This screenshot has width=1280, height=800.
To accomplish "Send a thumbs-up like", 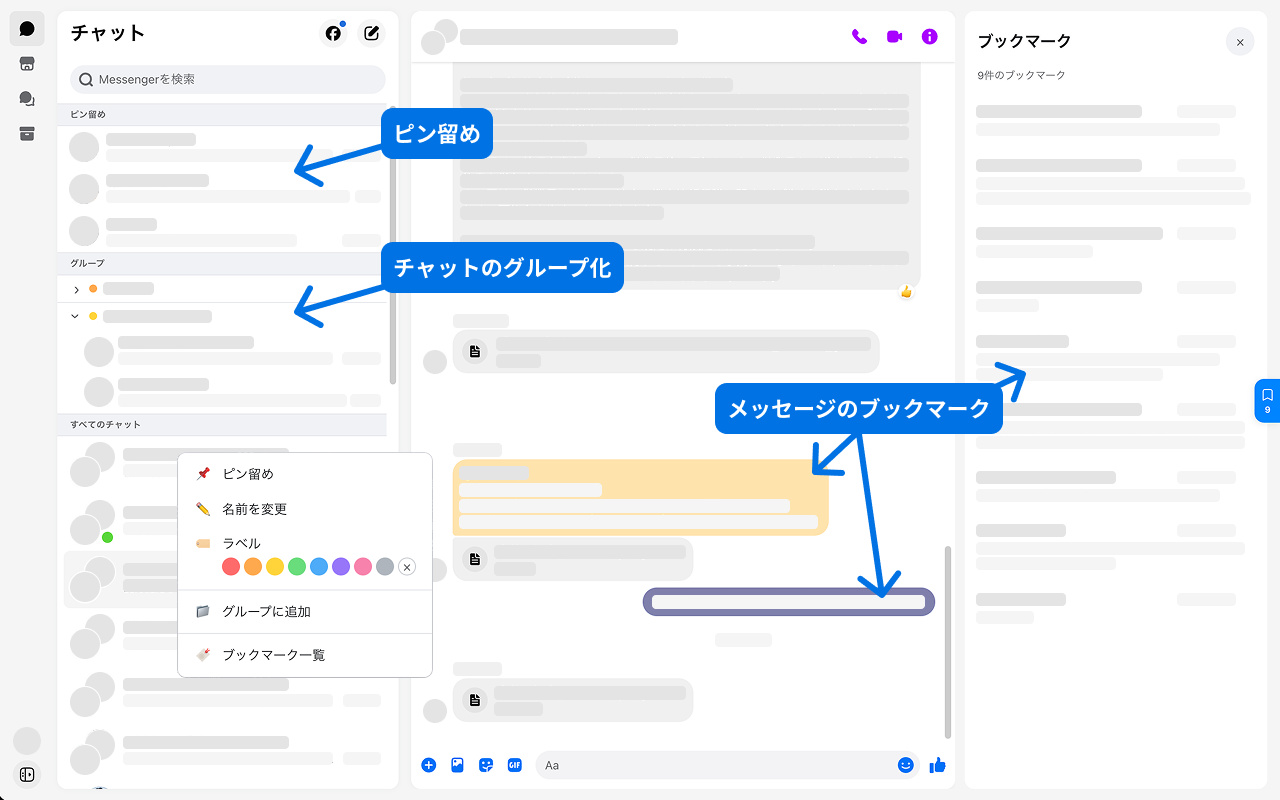I will click(x=937, y=765).
